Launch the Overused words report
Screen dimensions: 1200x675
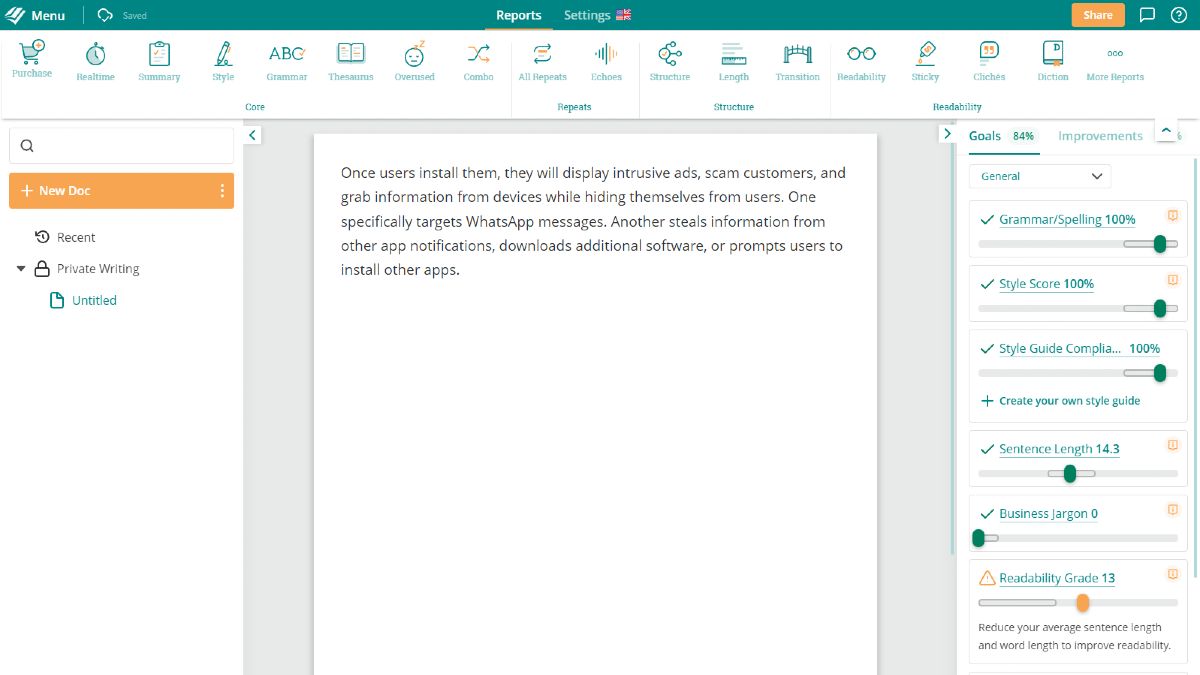pos(414,60)
